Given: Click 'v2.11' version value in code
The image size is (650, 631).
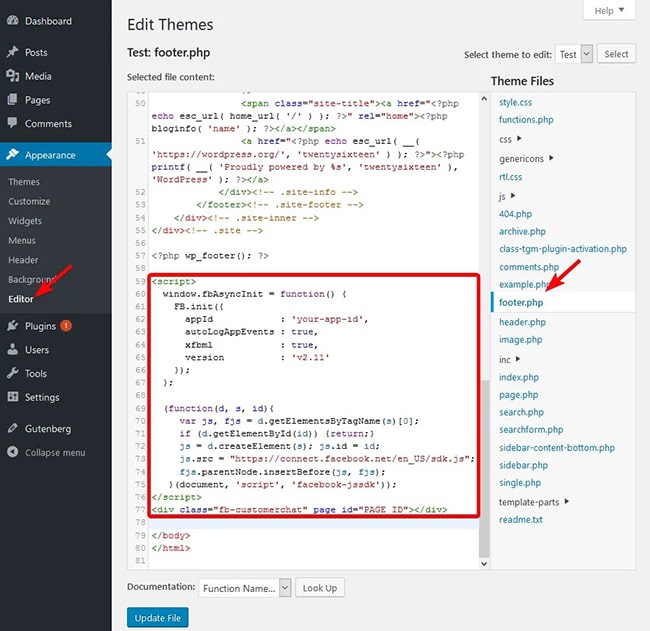Looking at the screenshot, I should tap(310, 357).
